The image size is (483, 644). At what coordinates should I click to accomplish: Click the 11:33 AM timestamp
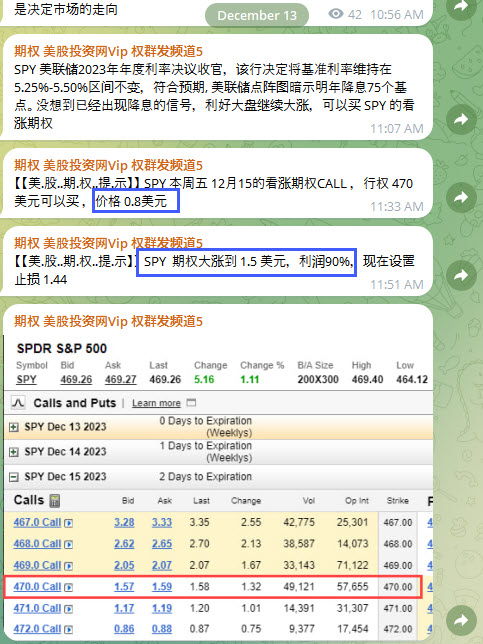[397, 207]
